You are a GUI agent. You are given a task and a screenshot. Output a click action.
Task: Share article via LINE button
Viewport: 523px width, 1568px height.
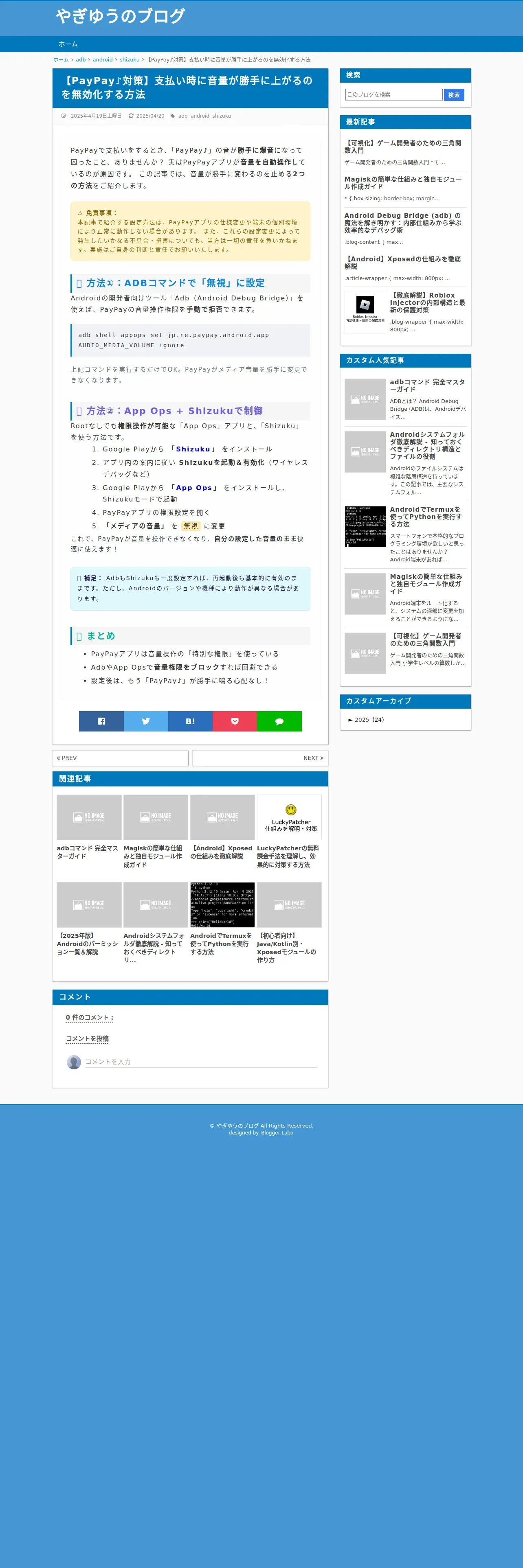pos(279,720)
